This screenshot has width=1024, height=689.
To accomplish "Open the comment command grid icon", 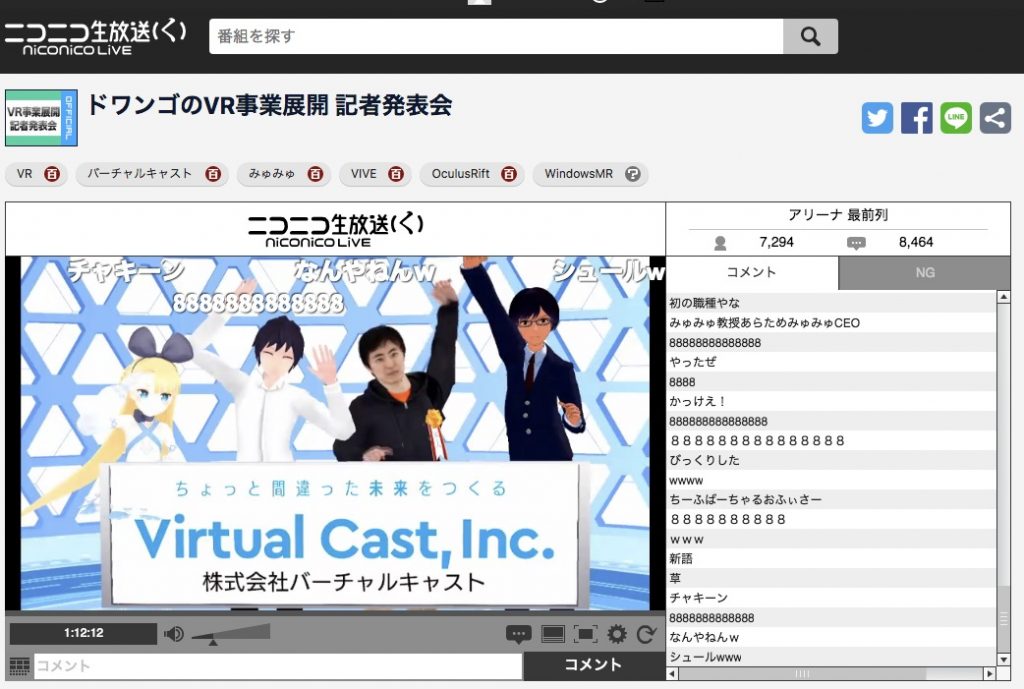I will pyautogui.click(x=20, y=666).
